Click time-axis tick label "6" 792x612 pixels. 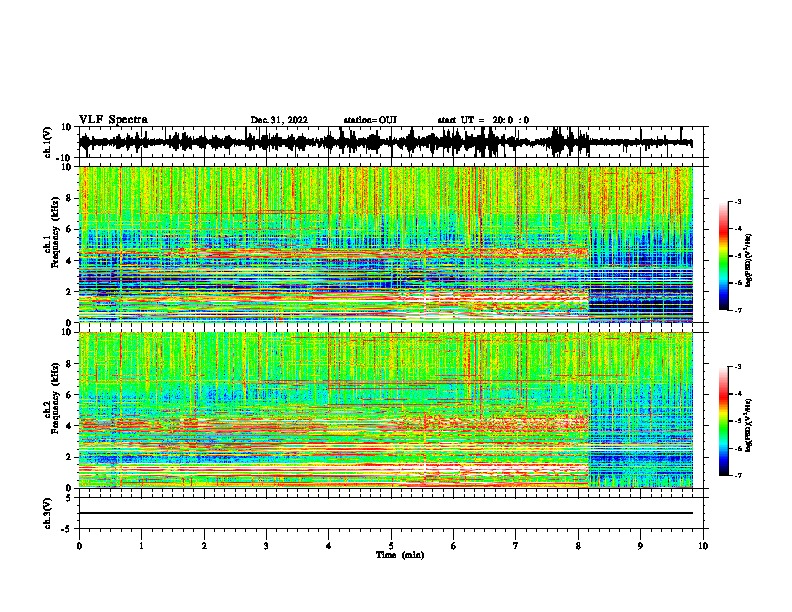454,546
